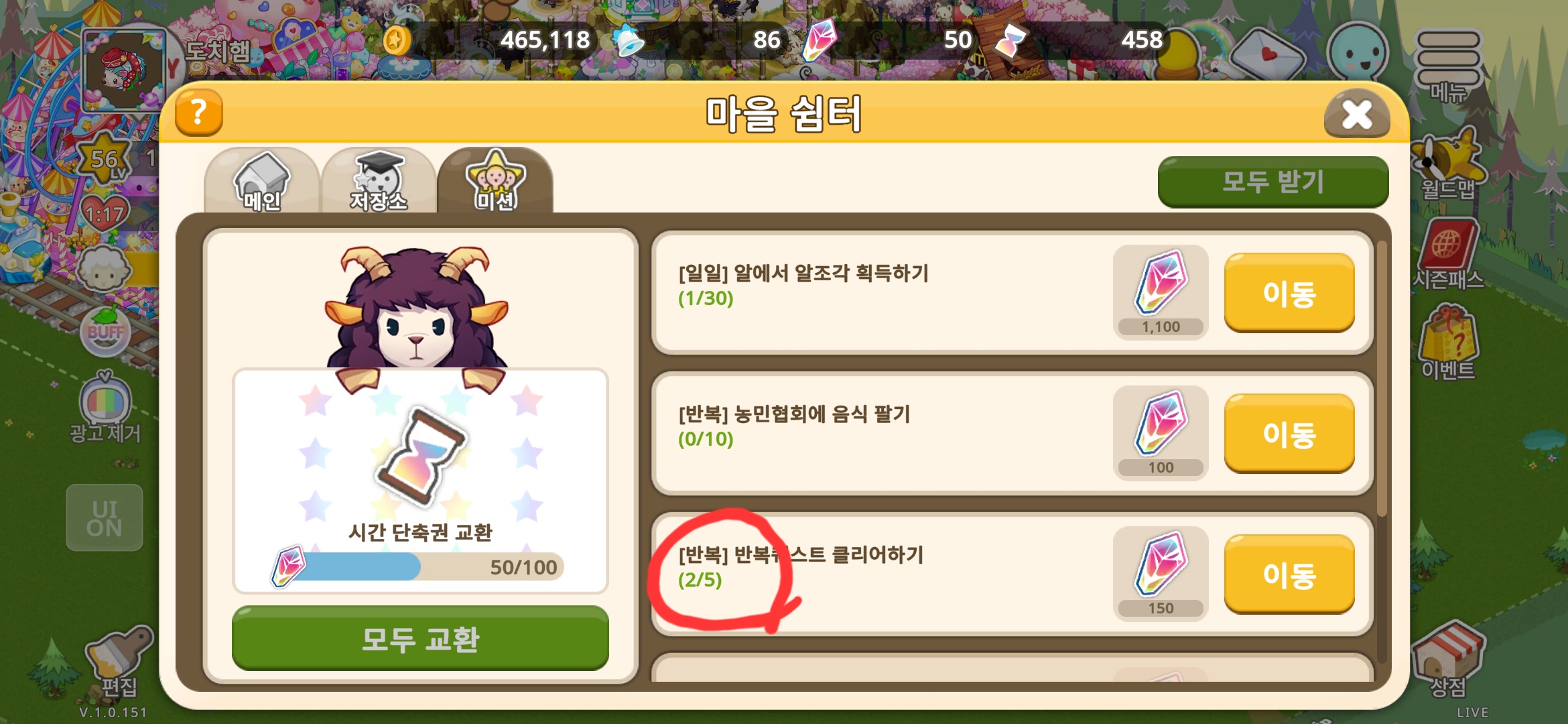Switch to the 저장소 tab
This screenshot has width=1568, height=724.
pyautogui.click(x=379, y=180)
